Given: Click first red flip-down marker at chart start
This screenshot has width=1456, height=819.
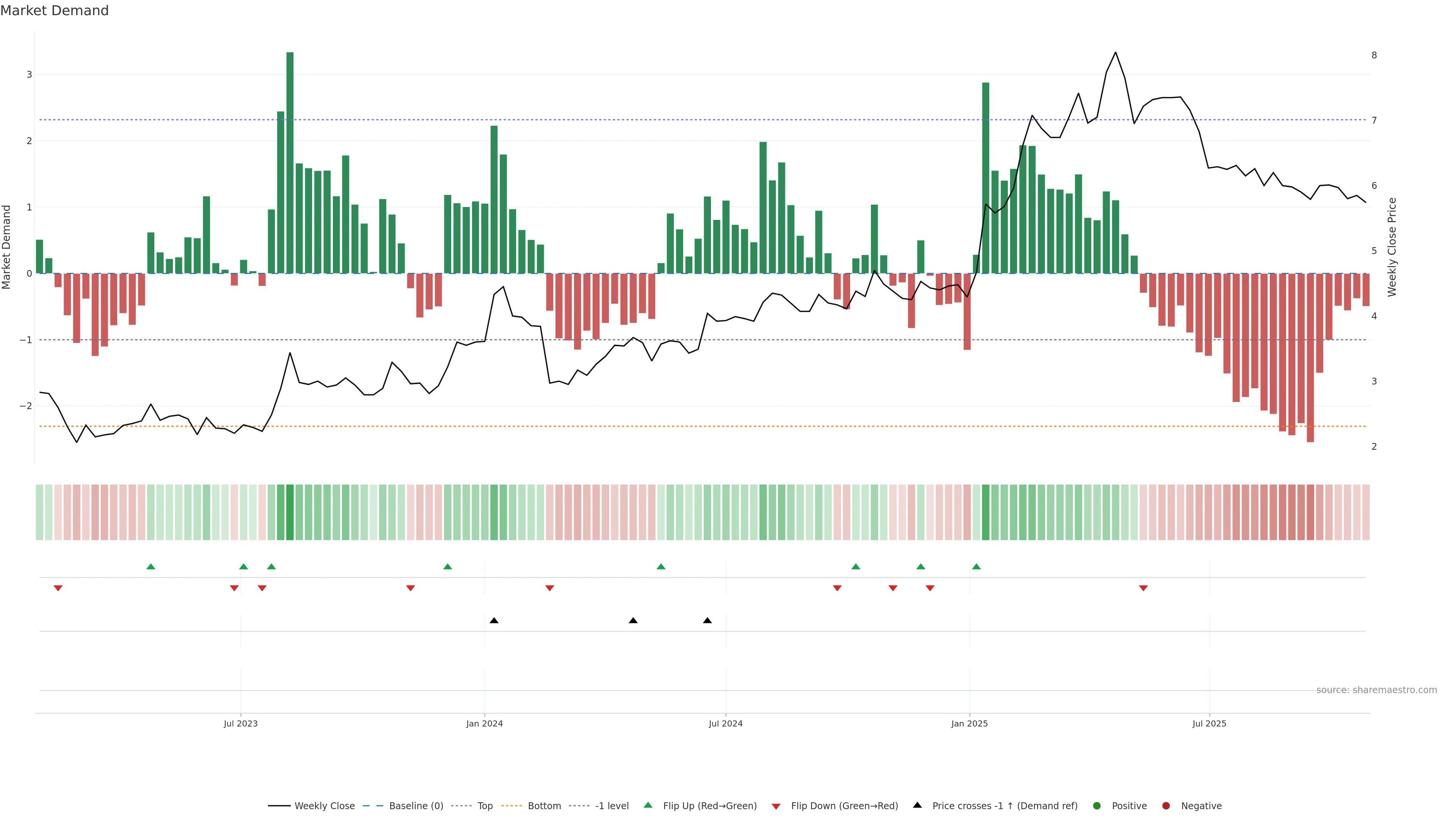Looking at the screenshot, I should [58, 588].
